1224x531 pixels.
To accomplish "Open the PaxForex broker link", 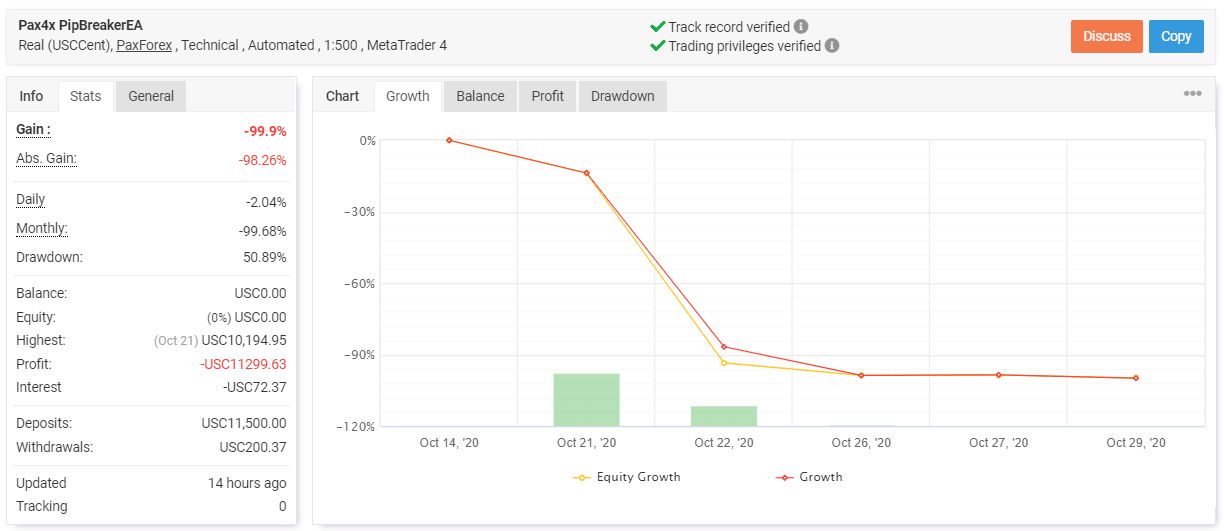I will click(145, 45).
